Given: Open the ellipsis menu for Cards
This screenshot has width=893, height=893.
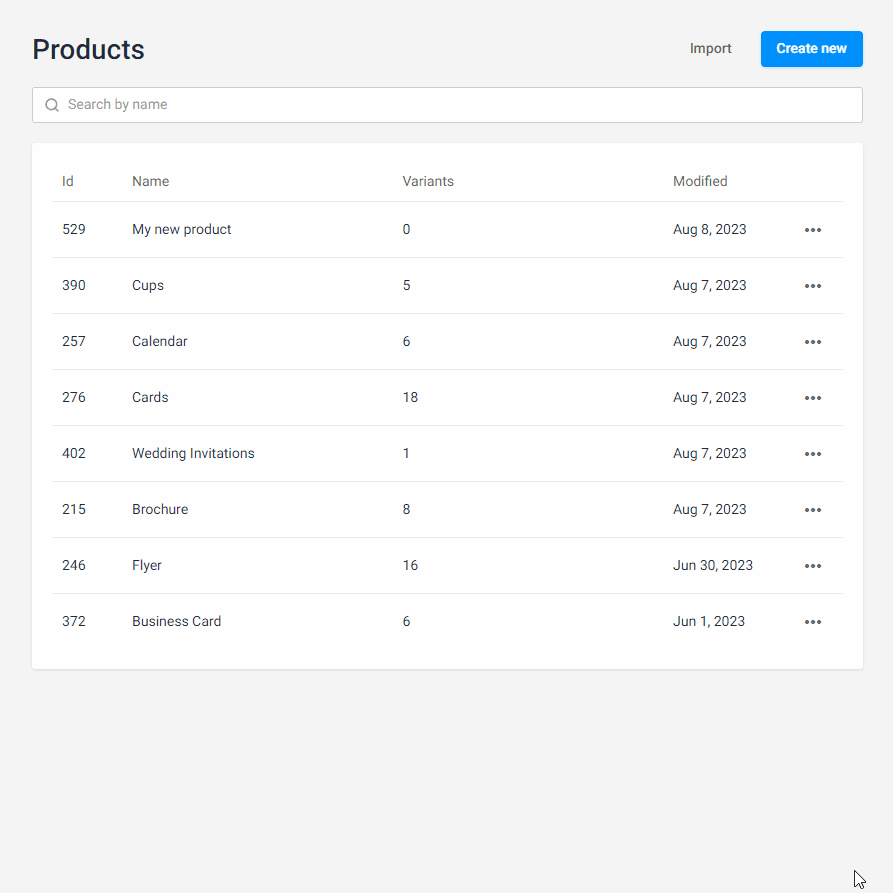Looking at the screenshot, I should [812, 398].
